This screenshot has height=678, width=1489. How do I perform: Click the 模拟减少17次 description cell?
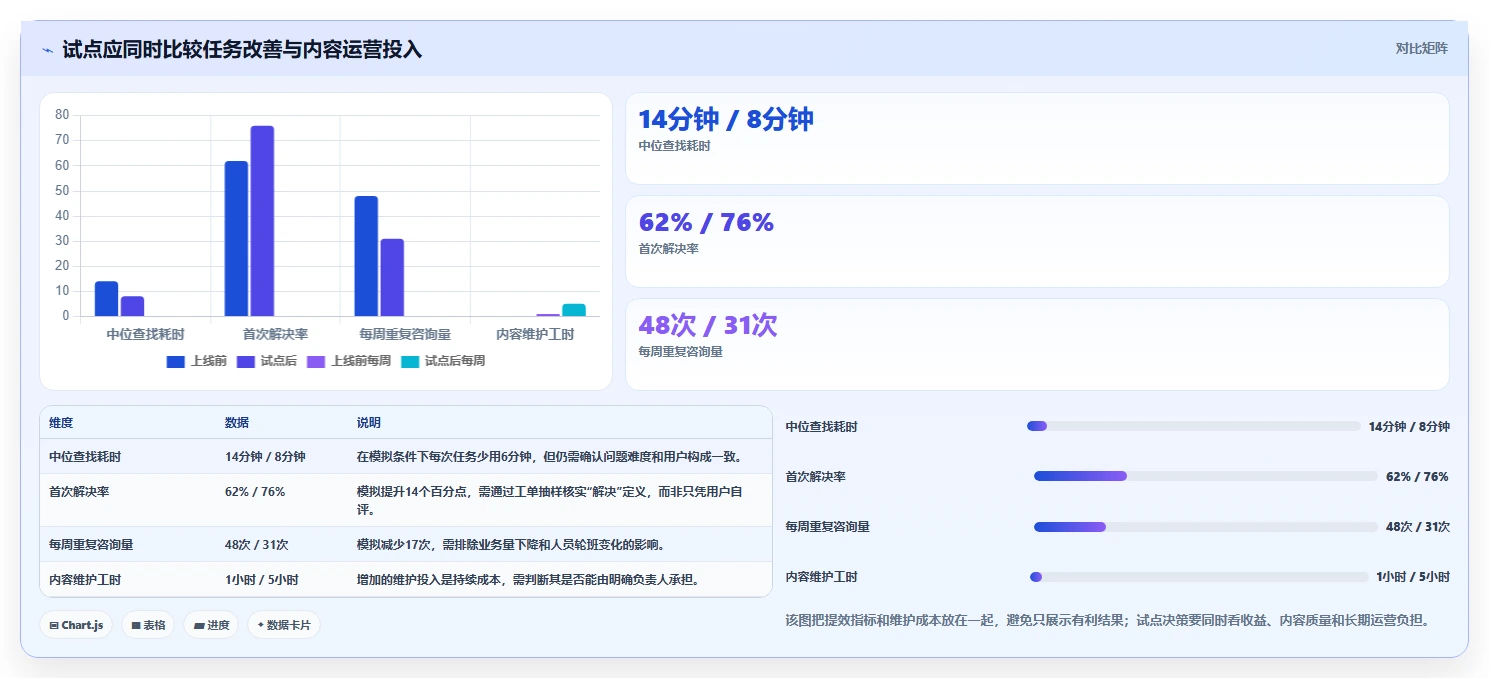(x=511, y=545)
